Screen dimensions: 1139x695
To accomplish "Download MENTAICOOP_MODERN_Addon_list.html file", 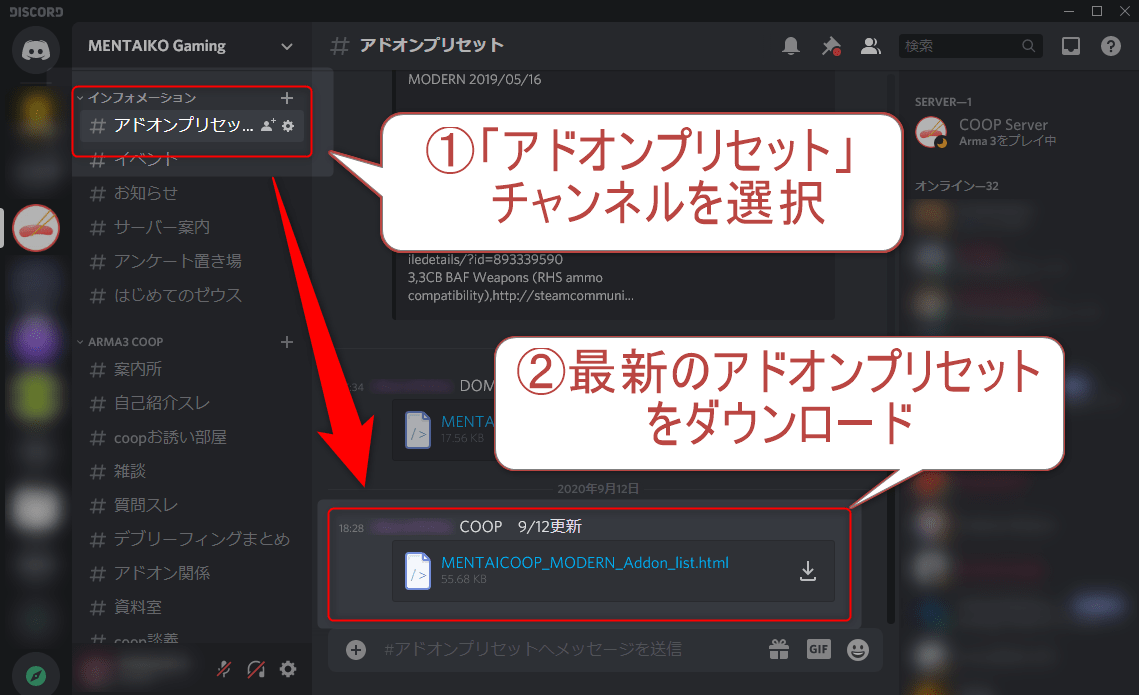I will point(808,571).
